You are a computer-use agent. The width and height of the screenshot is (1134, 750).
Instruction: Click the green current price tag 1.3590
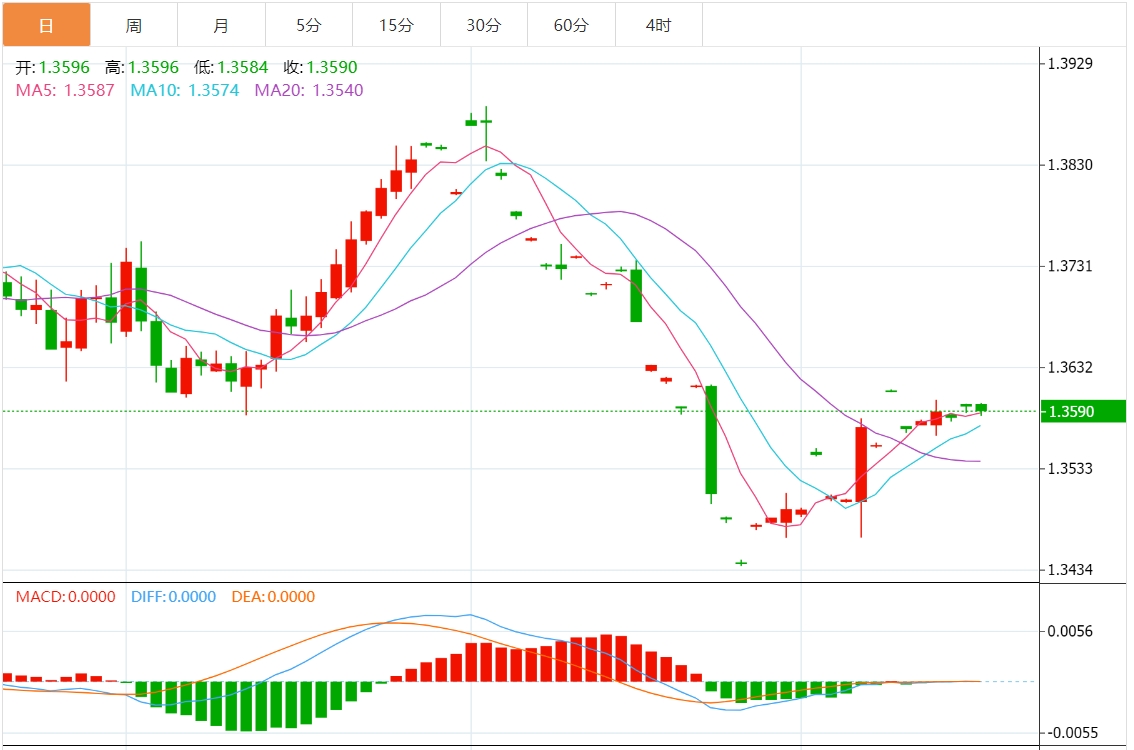[1083, 412]
